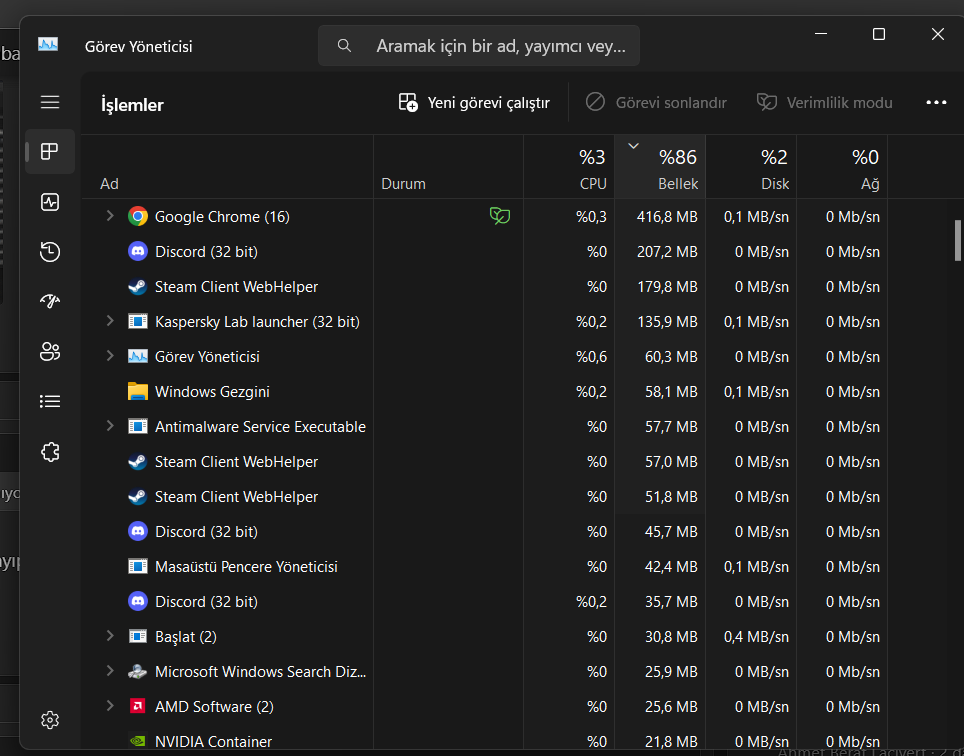Open the Processes page icon in sidebar
The height and width of the screenshot is (756, 964).
pos(50,151)
